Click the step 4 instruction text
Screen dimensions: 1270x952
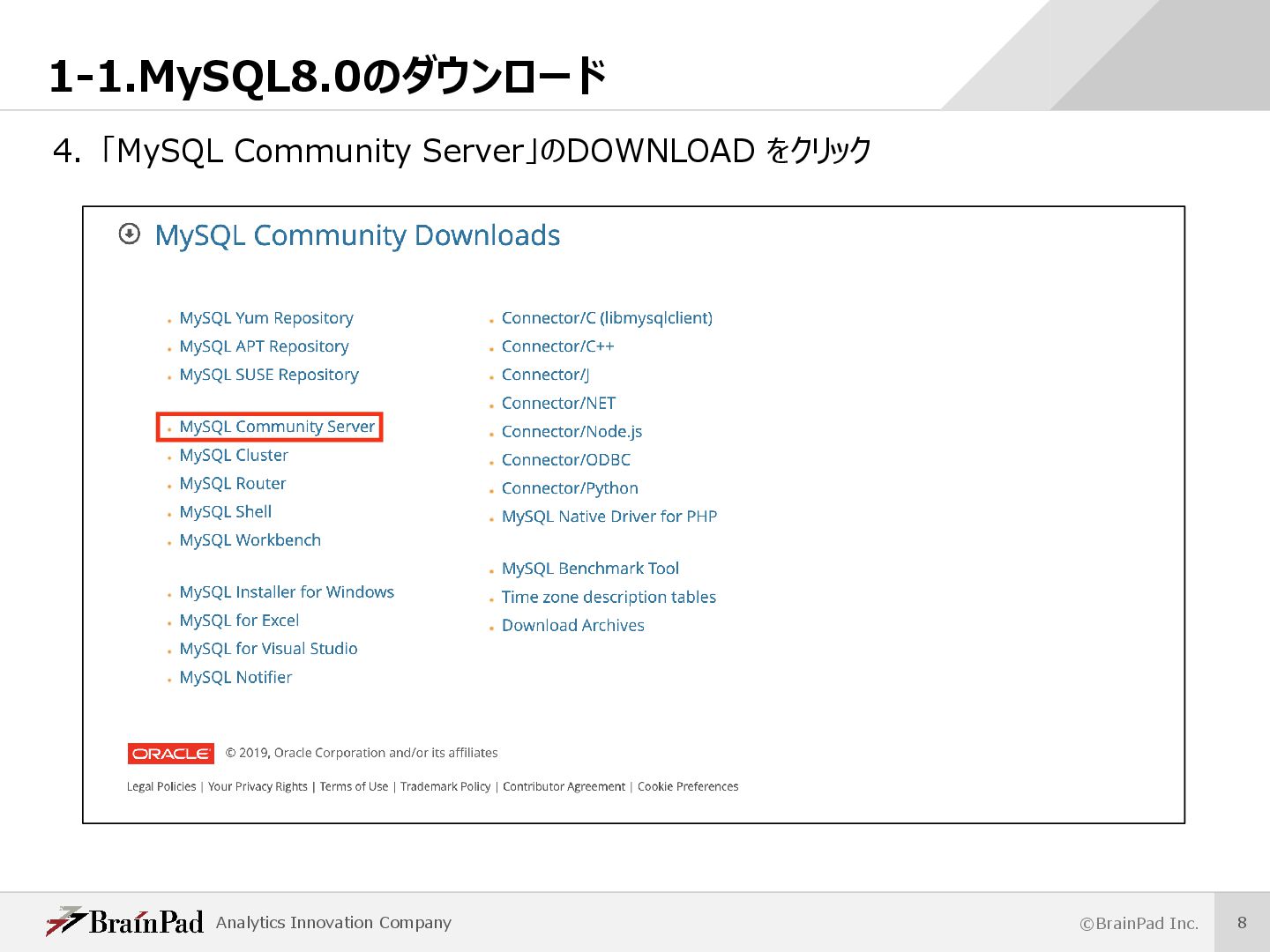pyautogui.click(x=462, y=151)
